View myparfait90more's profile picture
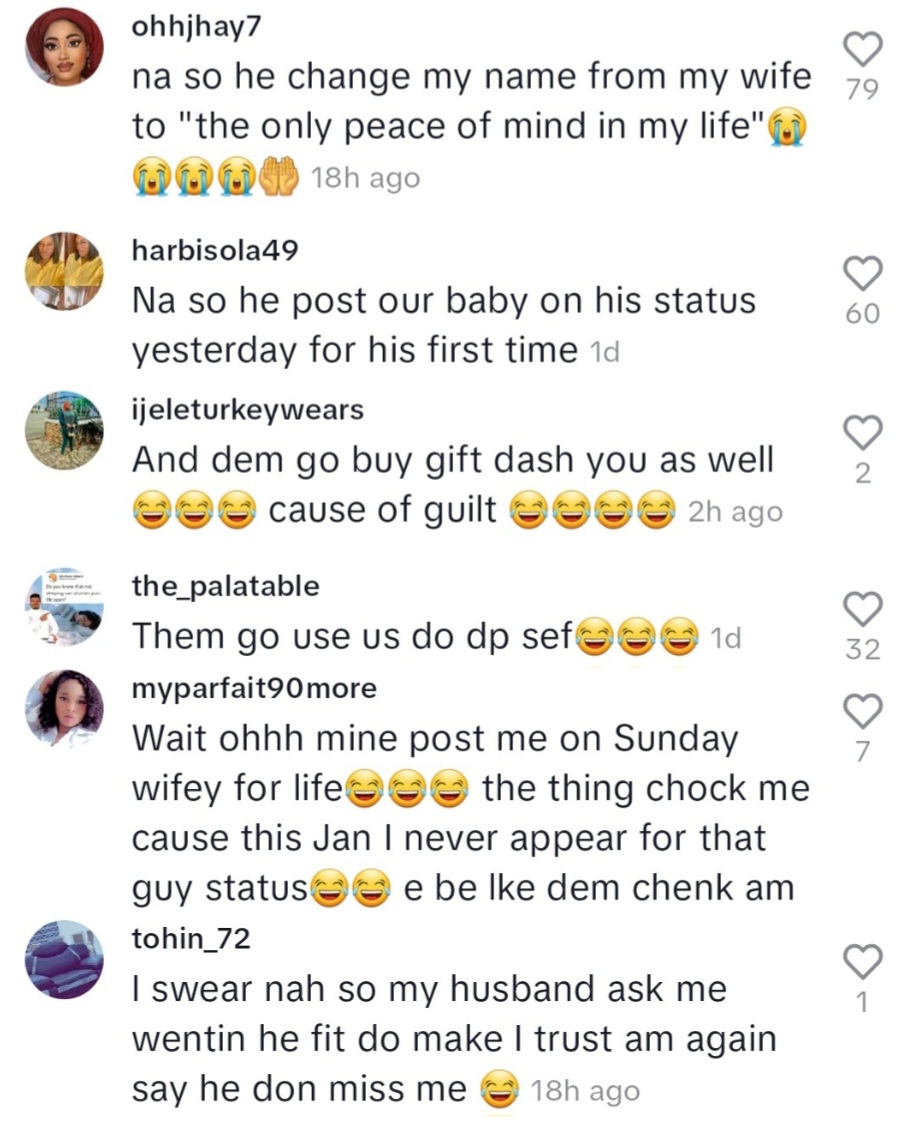919x1147 pixels. 65,709
